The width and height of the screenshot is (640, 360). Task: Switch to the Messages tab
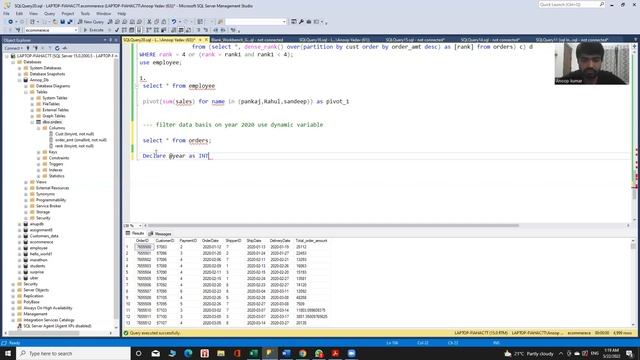160,233
